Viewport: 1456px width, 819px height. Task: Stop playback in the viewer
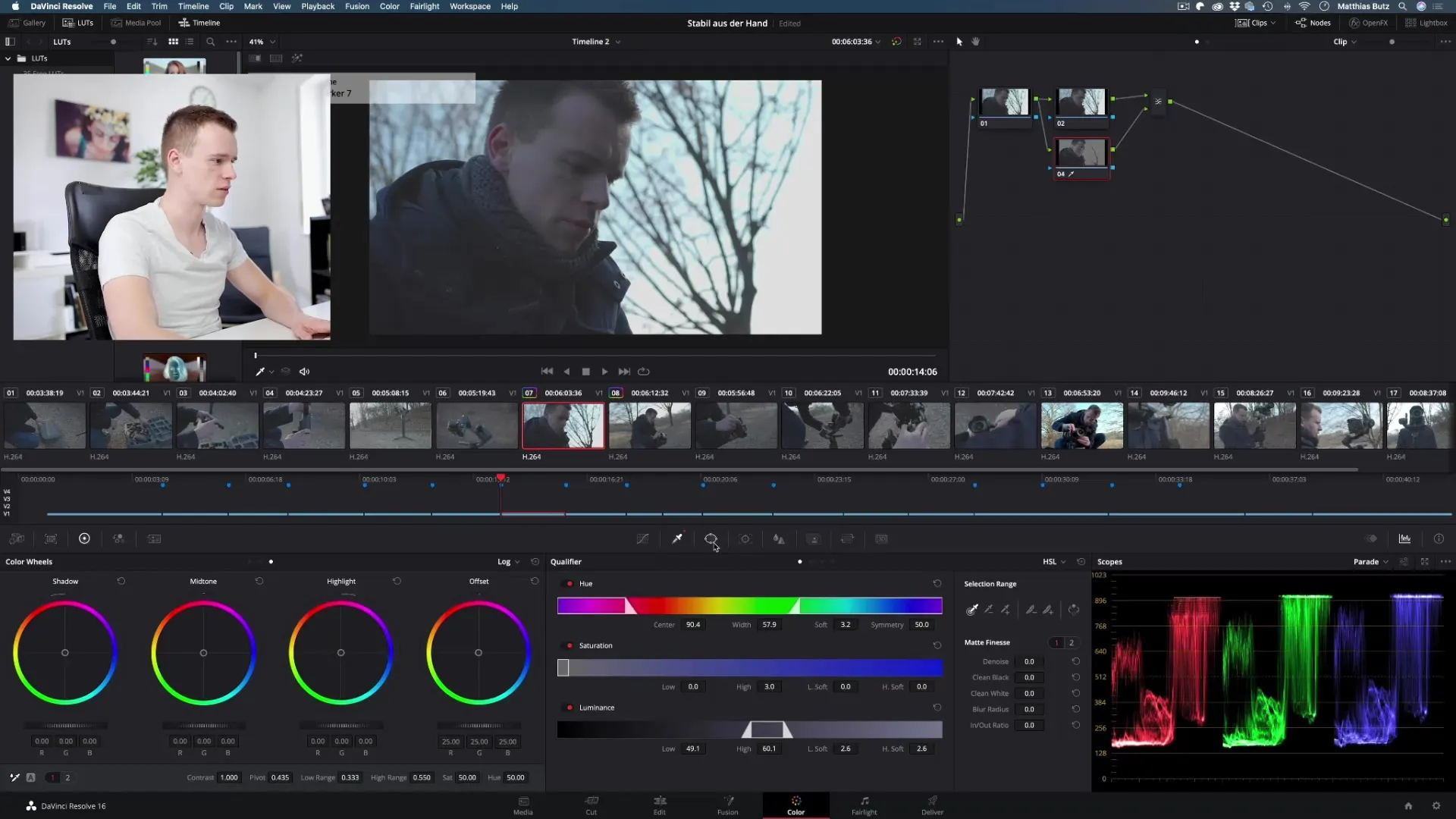[585, 372]
